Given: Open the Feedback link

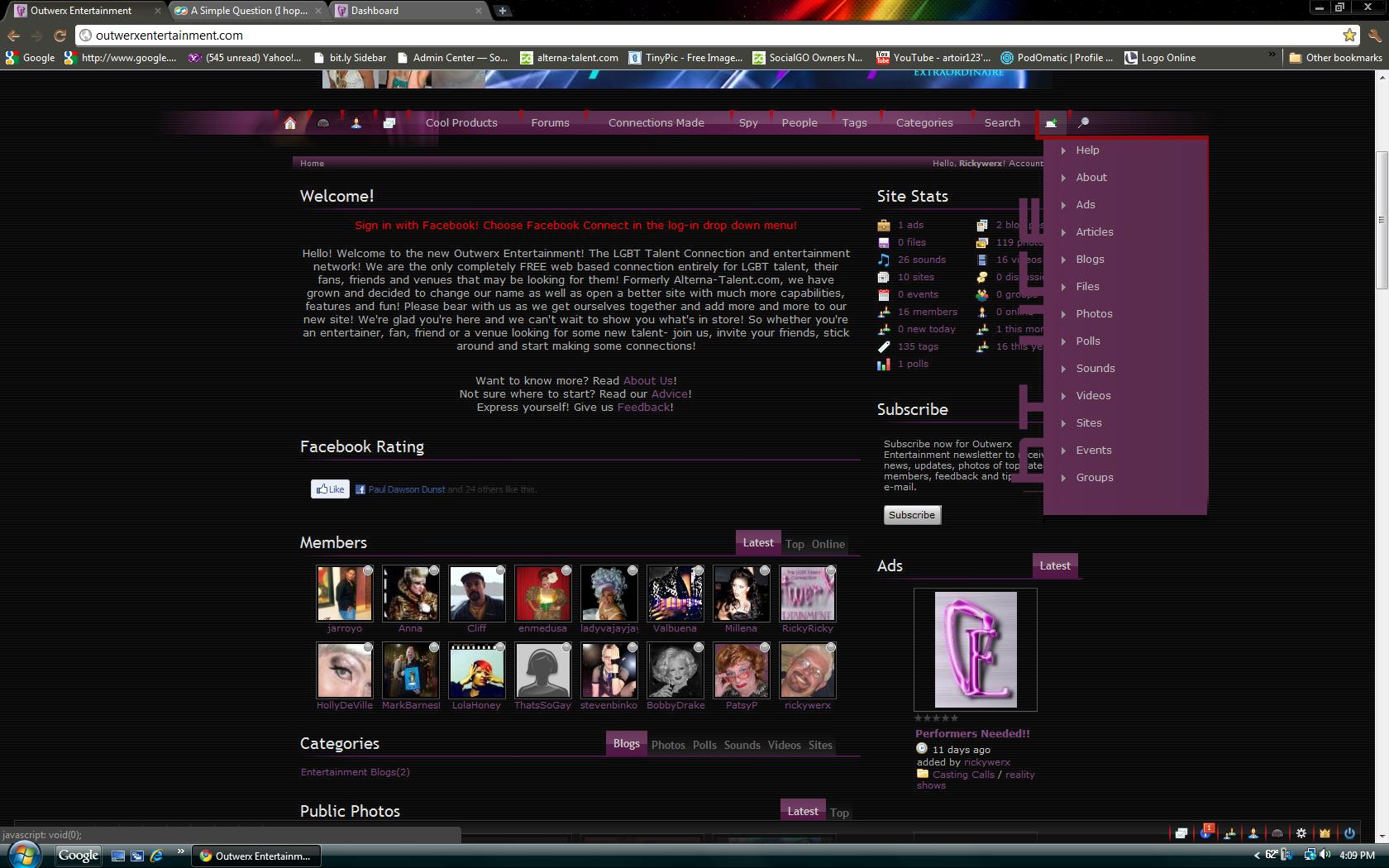Looking at the screenshot, I should [643, 408].
